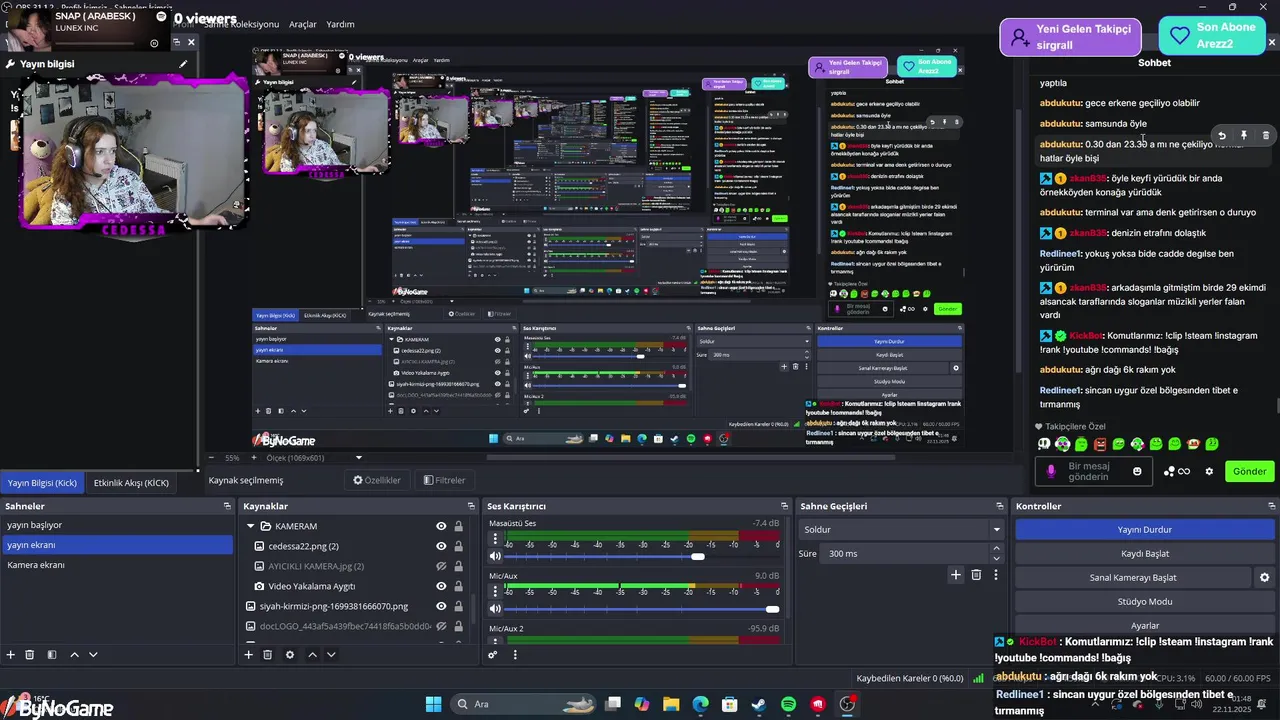Open the Araçlar menu
1280x720 pixels.
pyautogui.click(x=303, y=24)
